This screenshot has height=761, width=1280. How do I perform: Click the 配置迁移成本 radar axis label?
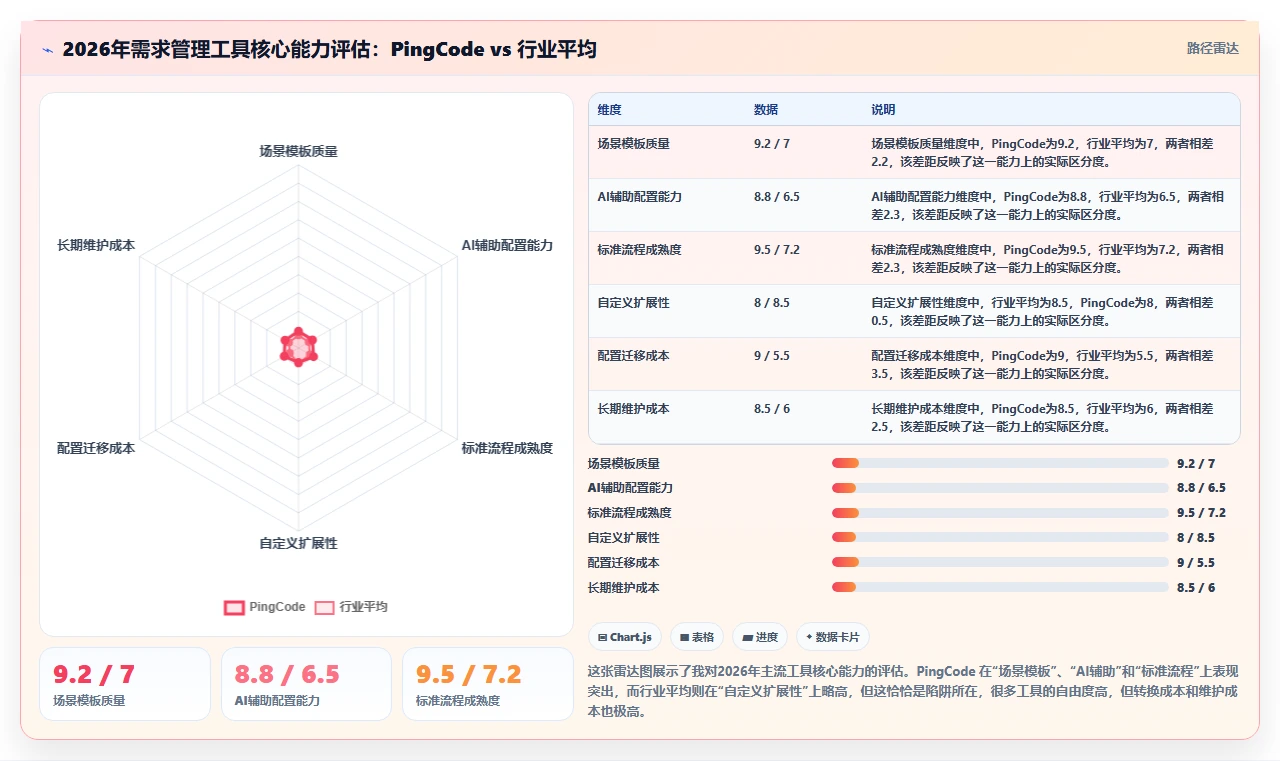tap(96, 448)
